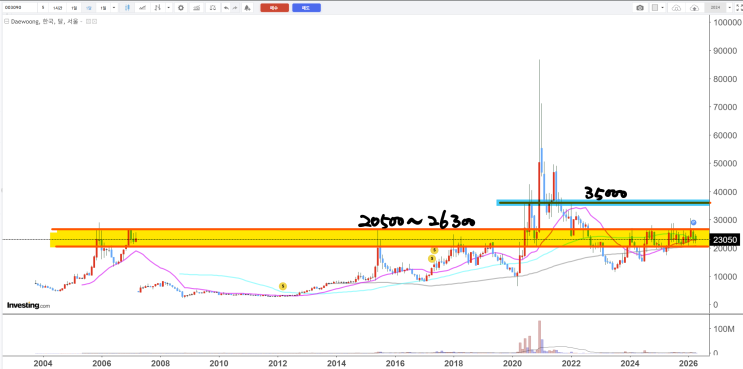Collapse the Daewoong legend toggle box
This screenshot has width=743, height=369.
7,21
